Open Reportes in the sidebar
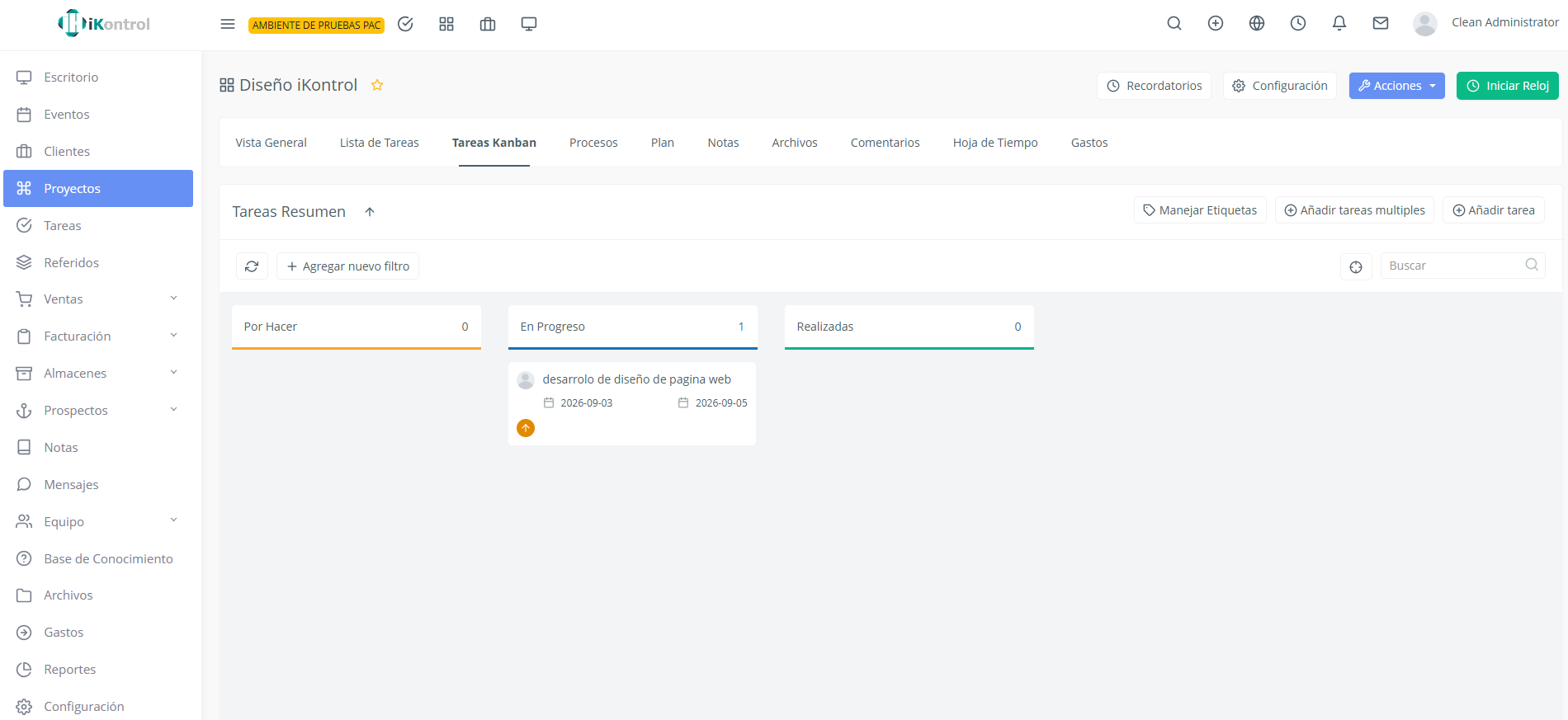The width and height of the screenshot is (1568, 720). (x=98, y=669)
